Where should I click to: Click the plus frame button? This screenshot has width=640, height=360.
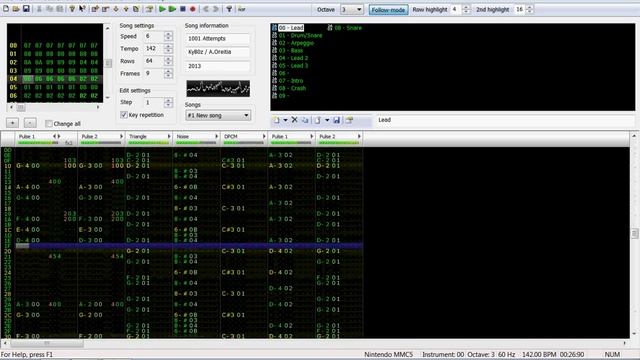[13, 123]
